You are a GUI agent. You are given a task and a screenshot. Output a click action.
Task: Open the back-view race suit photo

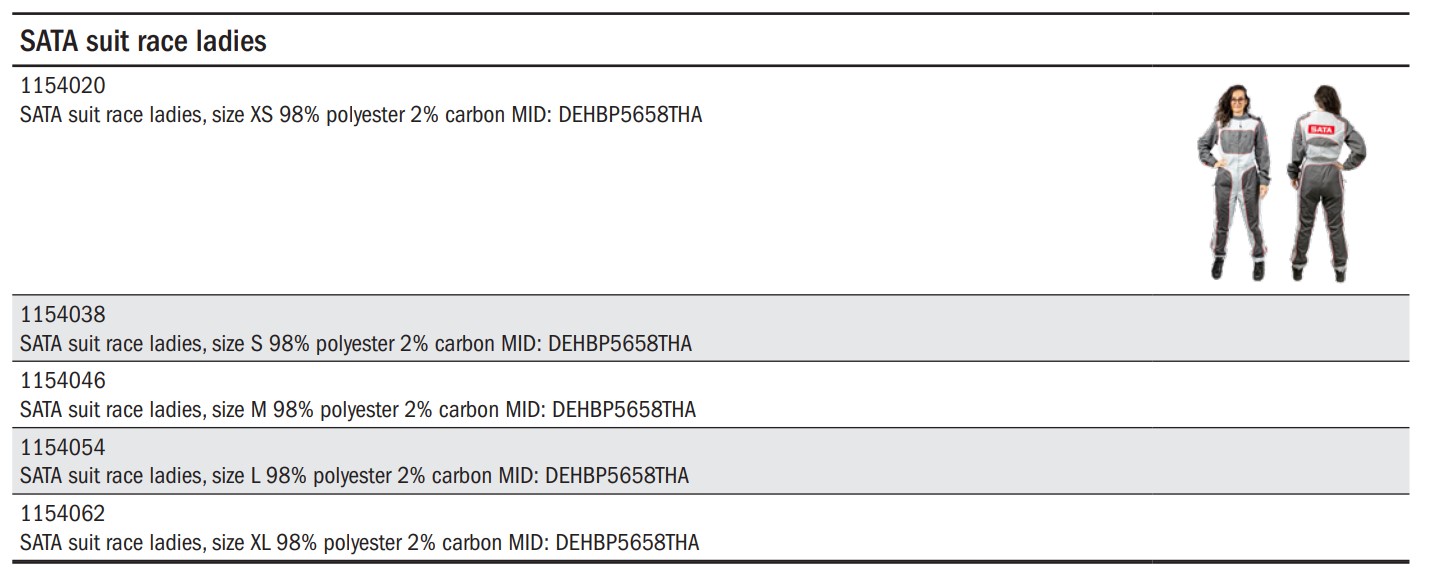(x=1326, y=182)
